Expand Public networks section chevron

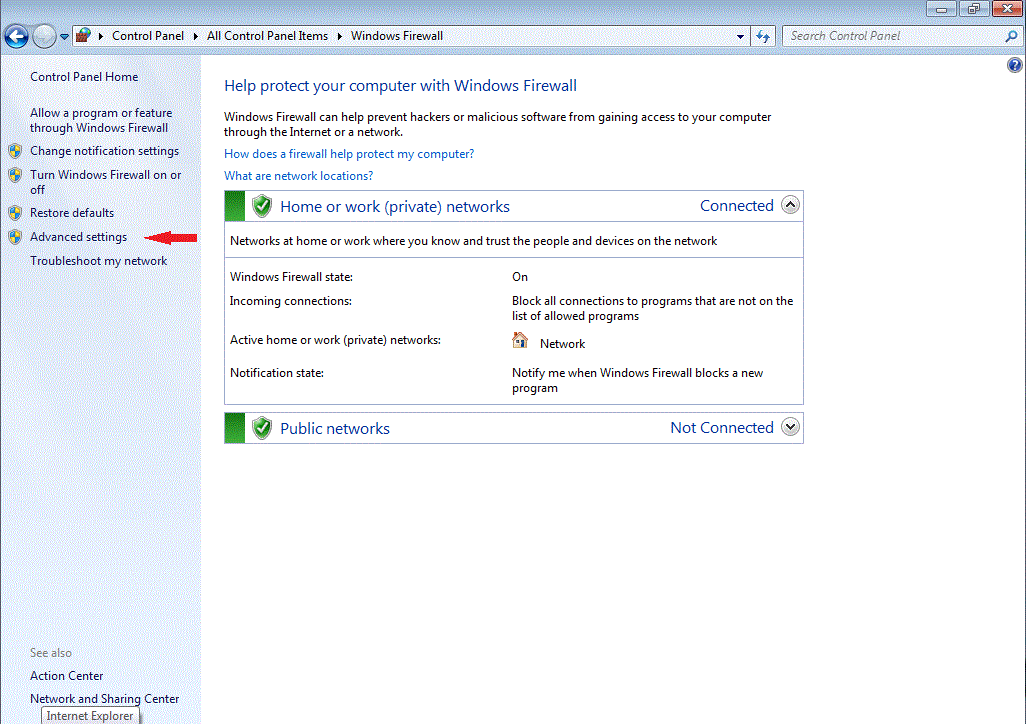[790, 427]
